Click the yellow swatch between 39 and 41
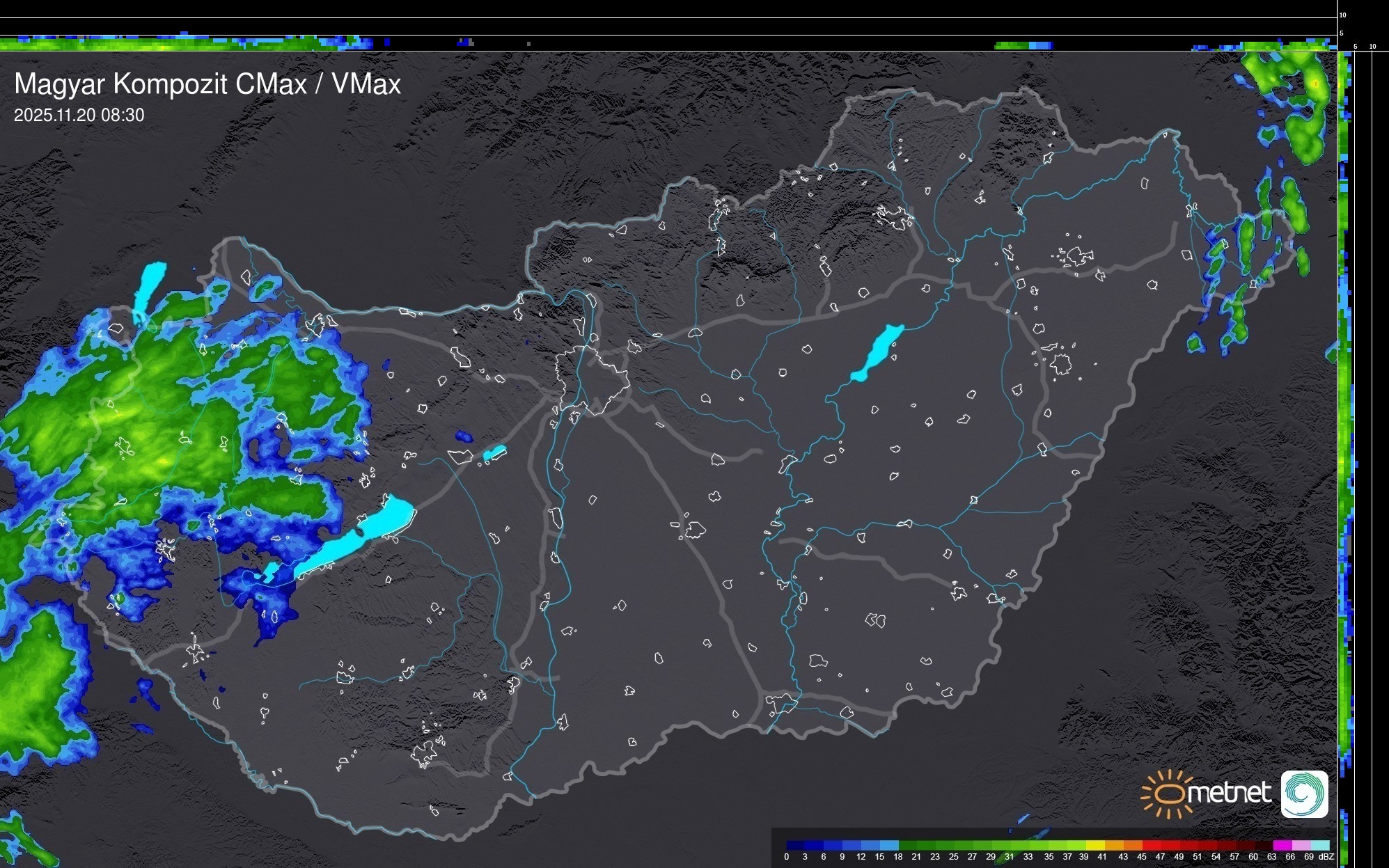1389x868 pixels. point(1095,845)
